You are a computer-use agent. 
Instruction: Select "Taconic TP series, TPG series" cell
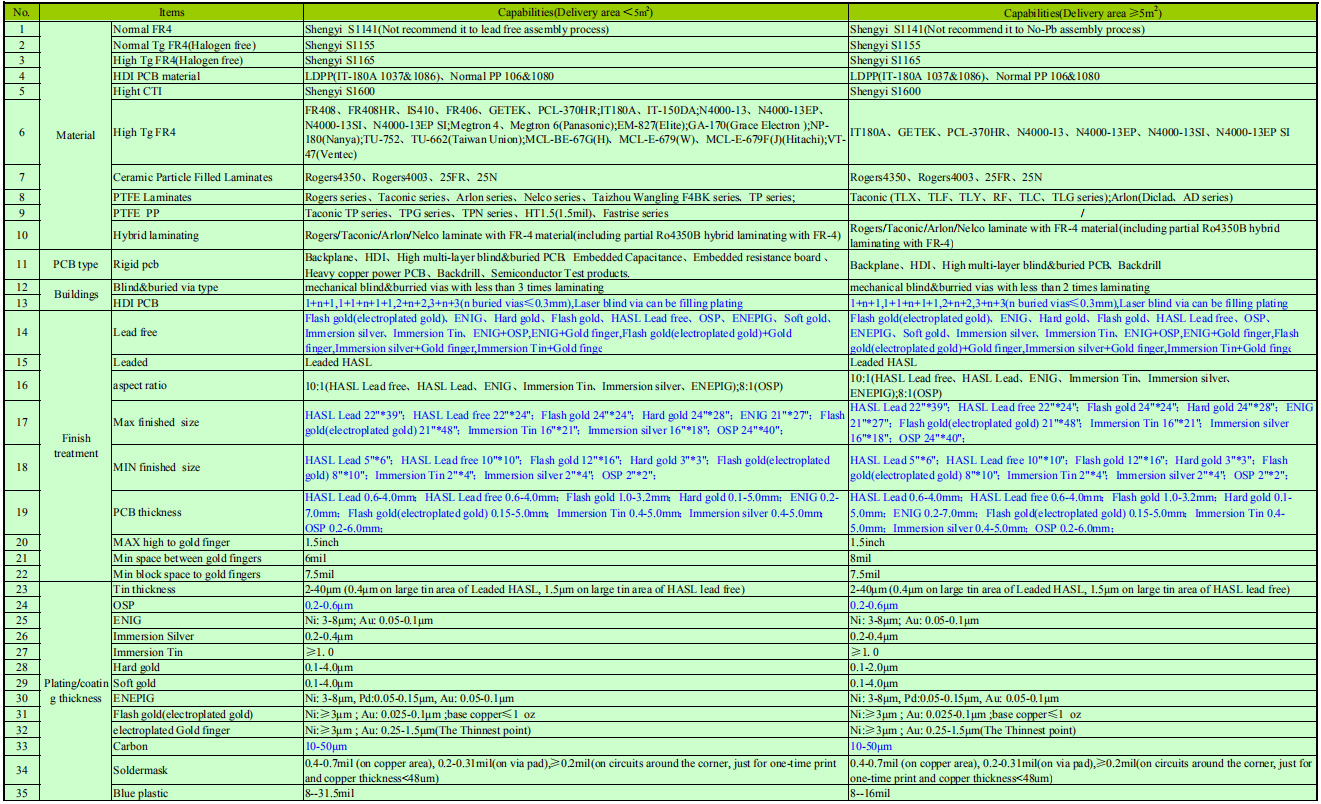[574, 213]
